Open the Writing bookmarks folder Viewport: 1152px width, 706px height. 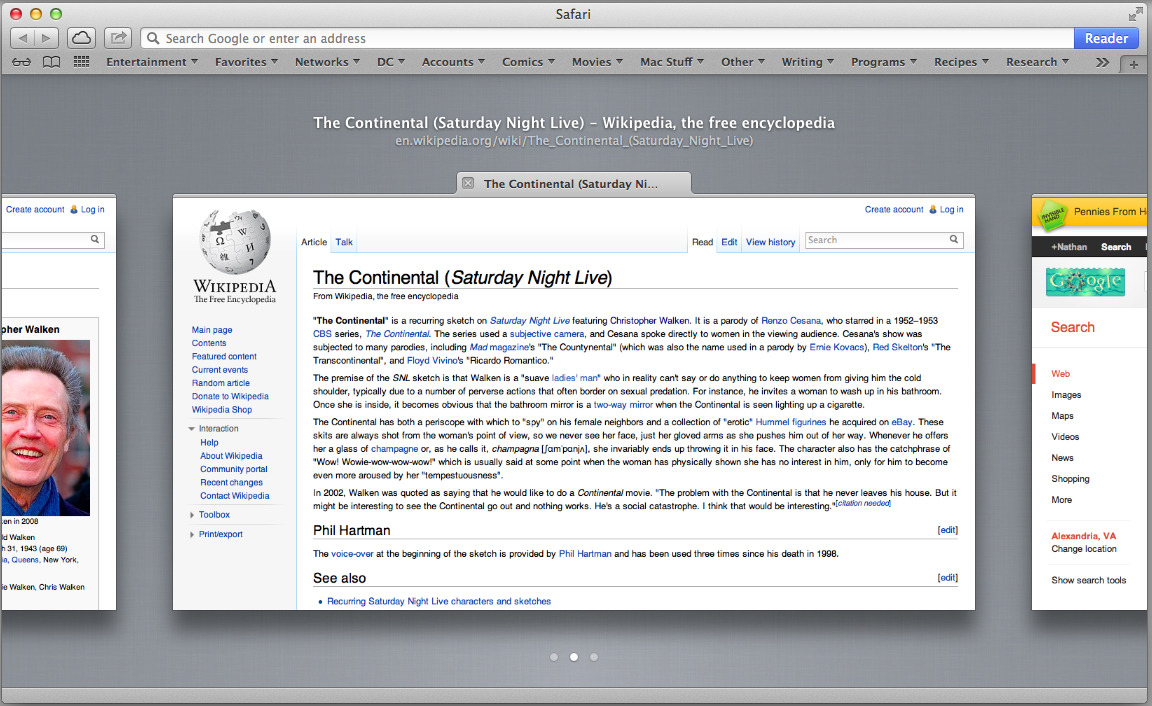(x=807, y=62)
